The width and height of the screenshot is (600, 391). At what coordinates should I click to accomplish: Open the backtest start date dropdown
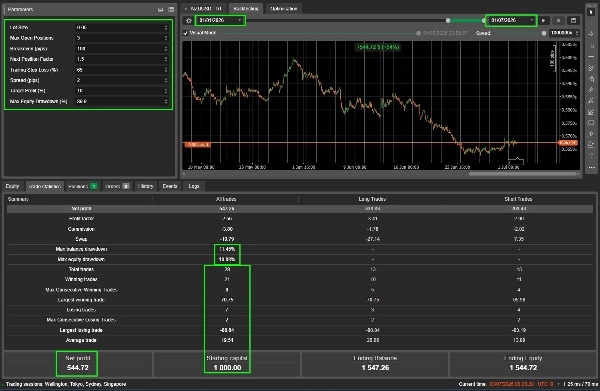(220, 20)
